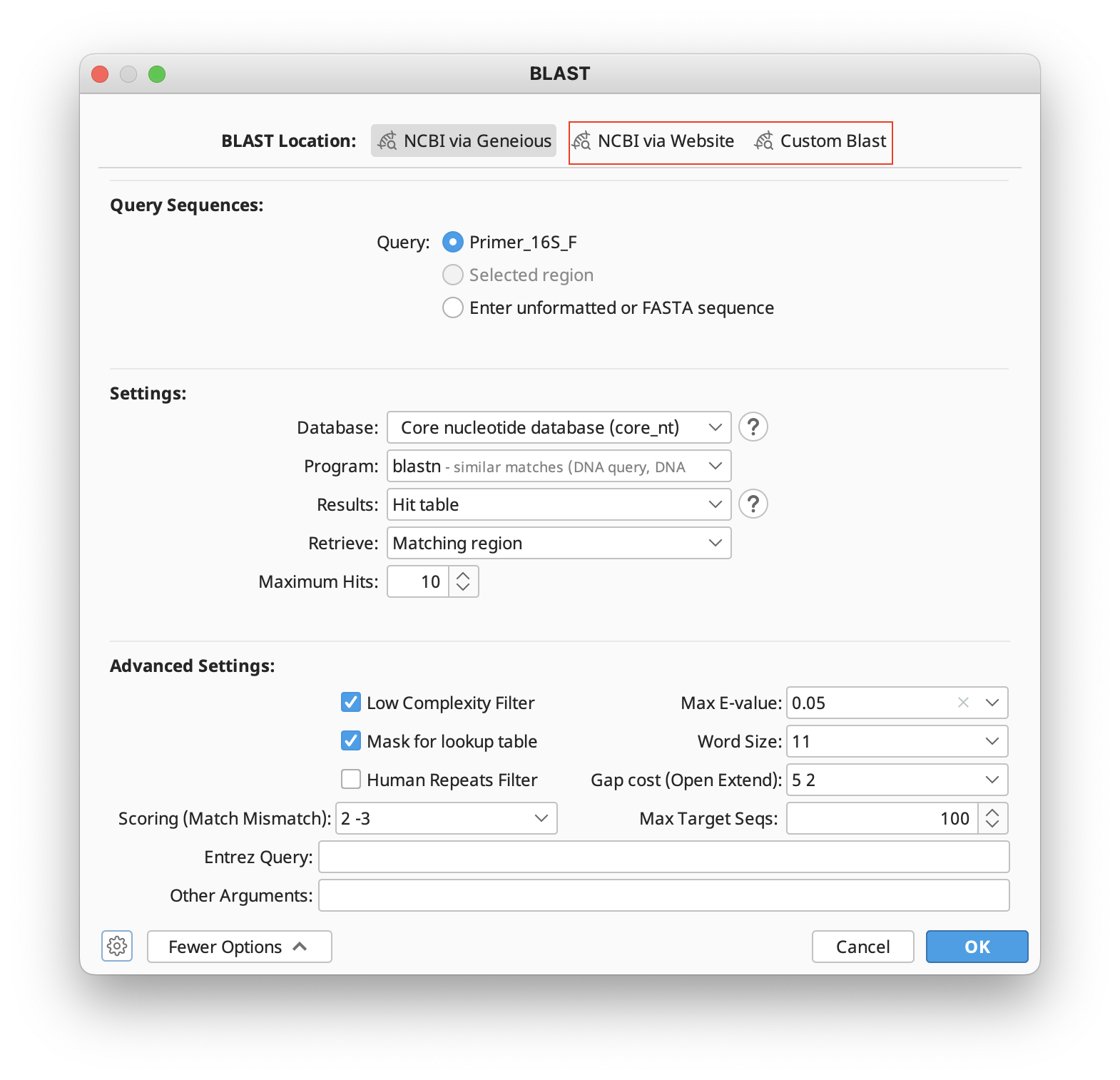
Task: Enable the Human Repeats Filter checkbox
Action: [351, 780]
